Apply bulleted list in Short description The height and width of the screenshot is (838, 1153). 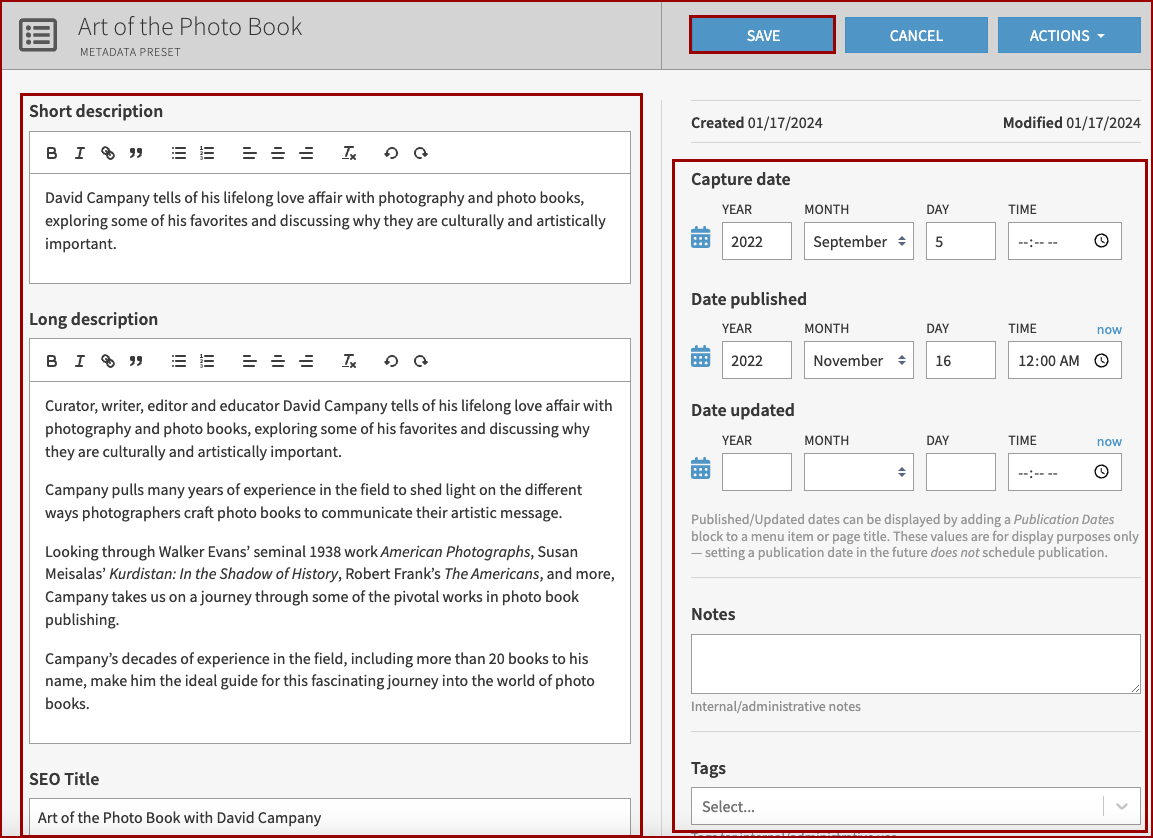pos(179,153)
